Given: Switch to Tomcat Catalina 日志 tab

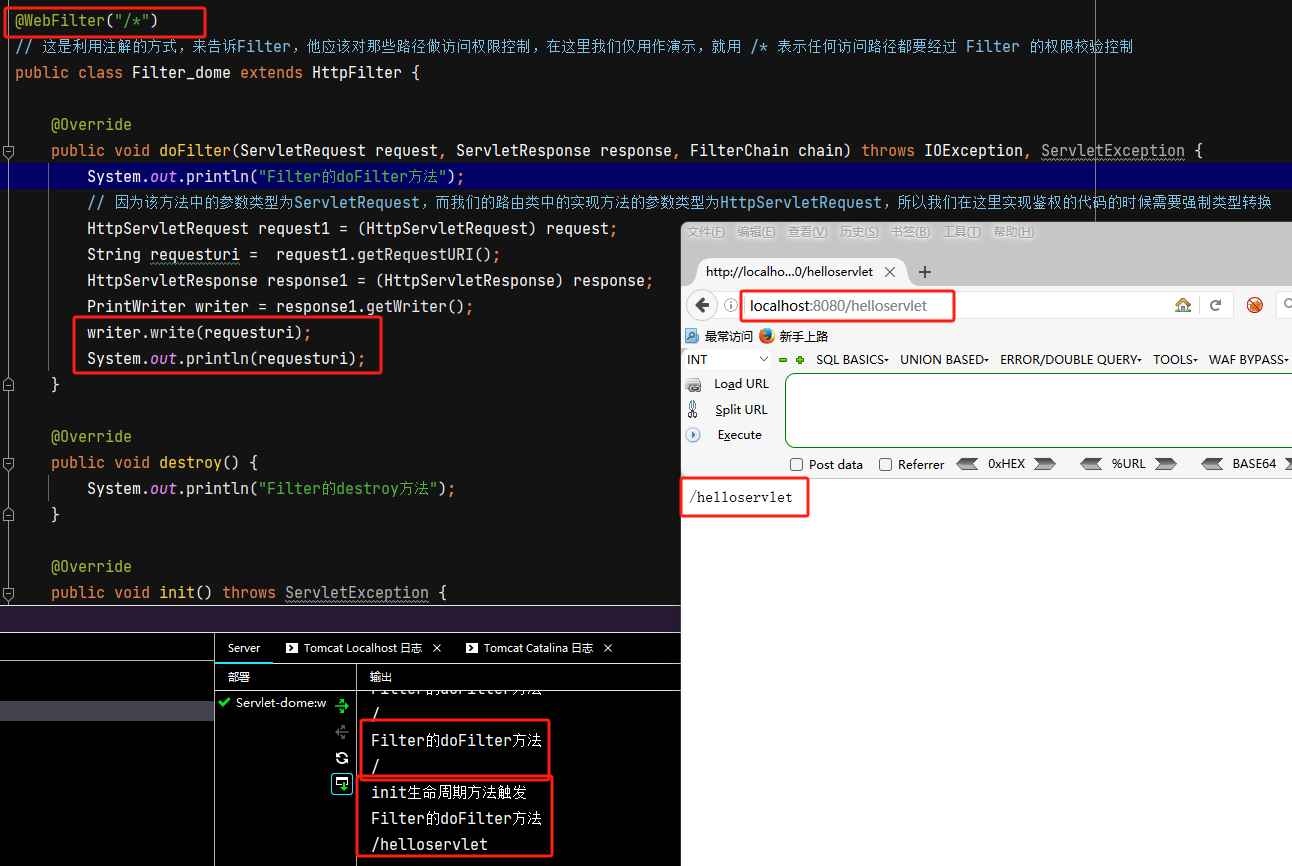Looking at the screenshot, I should coord(530,648).
